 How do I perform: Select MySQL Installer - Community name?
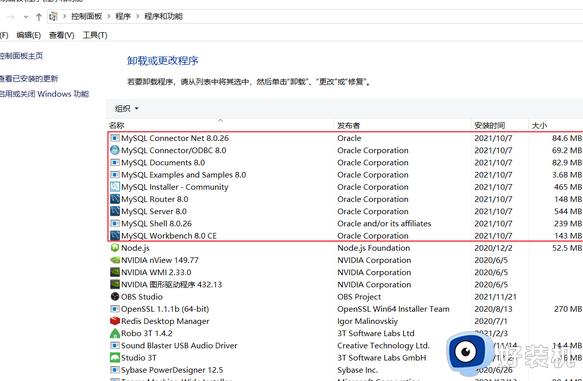coord(175,187)
